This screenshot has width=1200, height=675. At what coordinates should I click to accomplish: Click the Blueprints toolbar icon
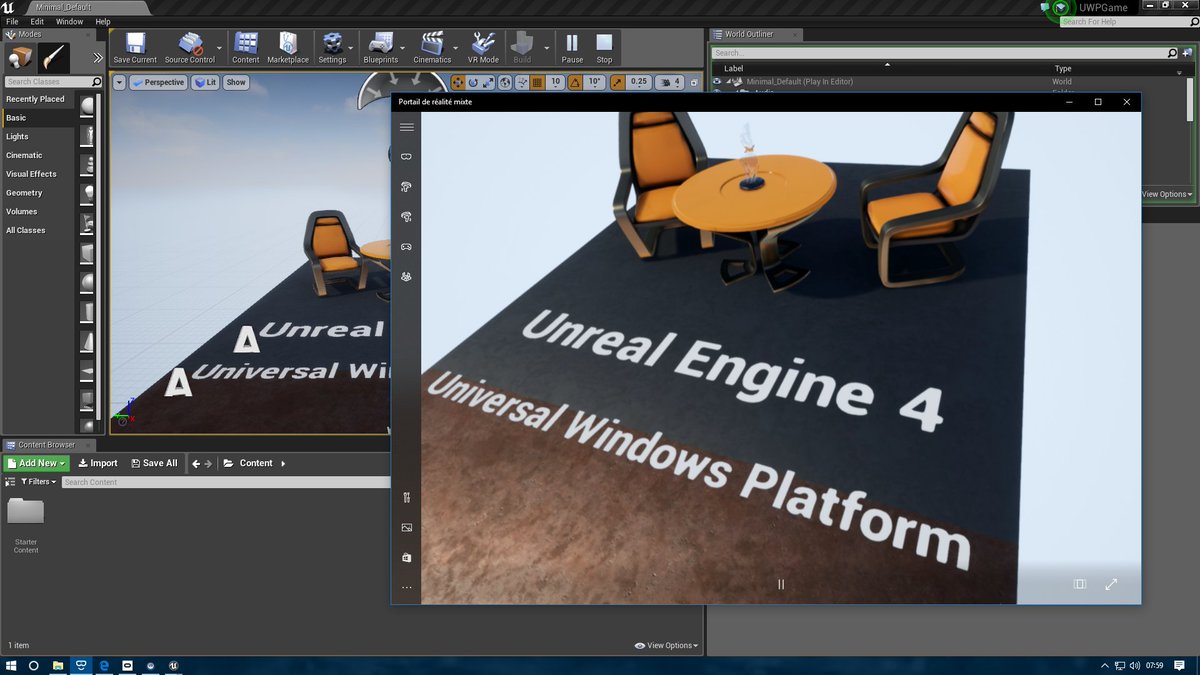pos(380,48)
